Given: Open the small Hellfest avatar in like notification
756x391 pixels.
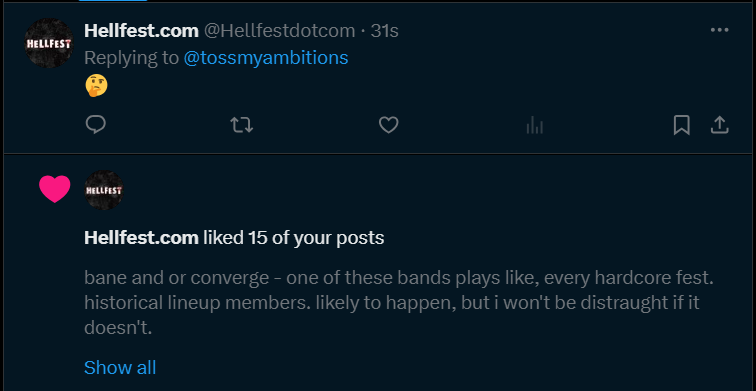Looking at the screenshot, I should [104, 190].
